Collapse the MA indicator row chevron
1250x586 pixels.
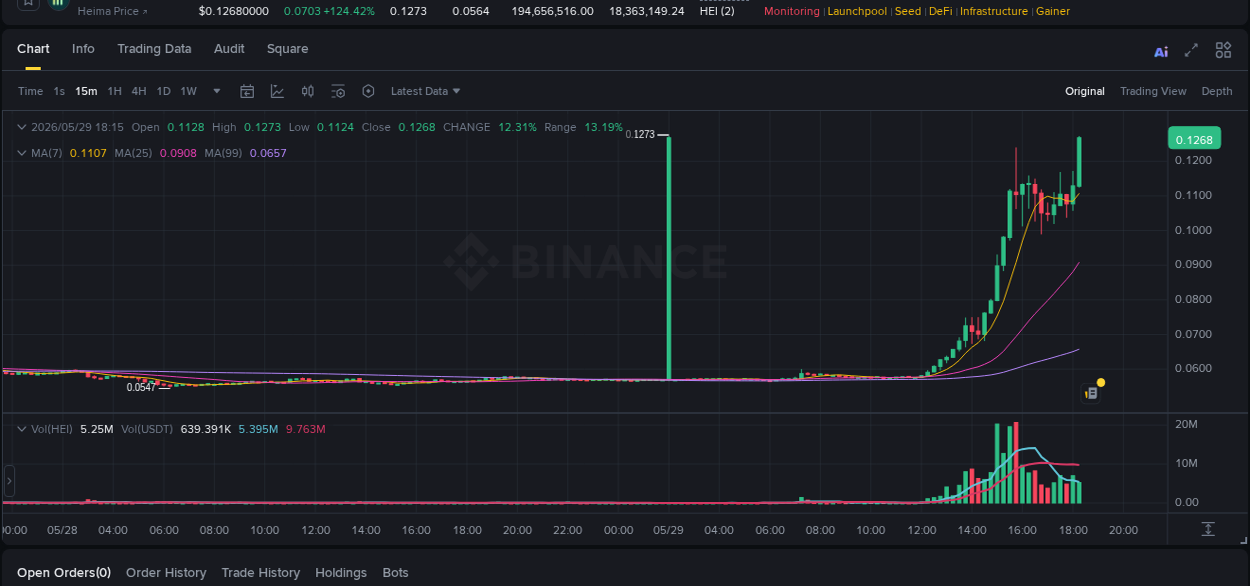click(x=22, y=153)
